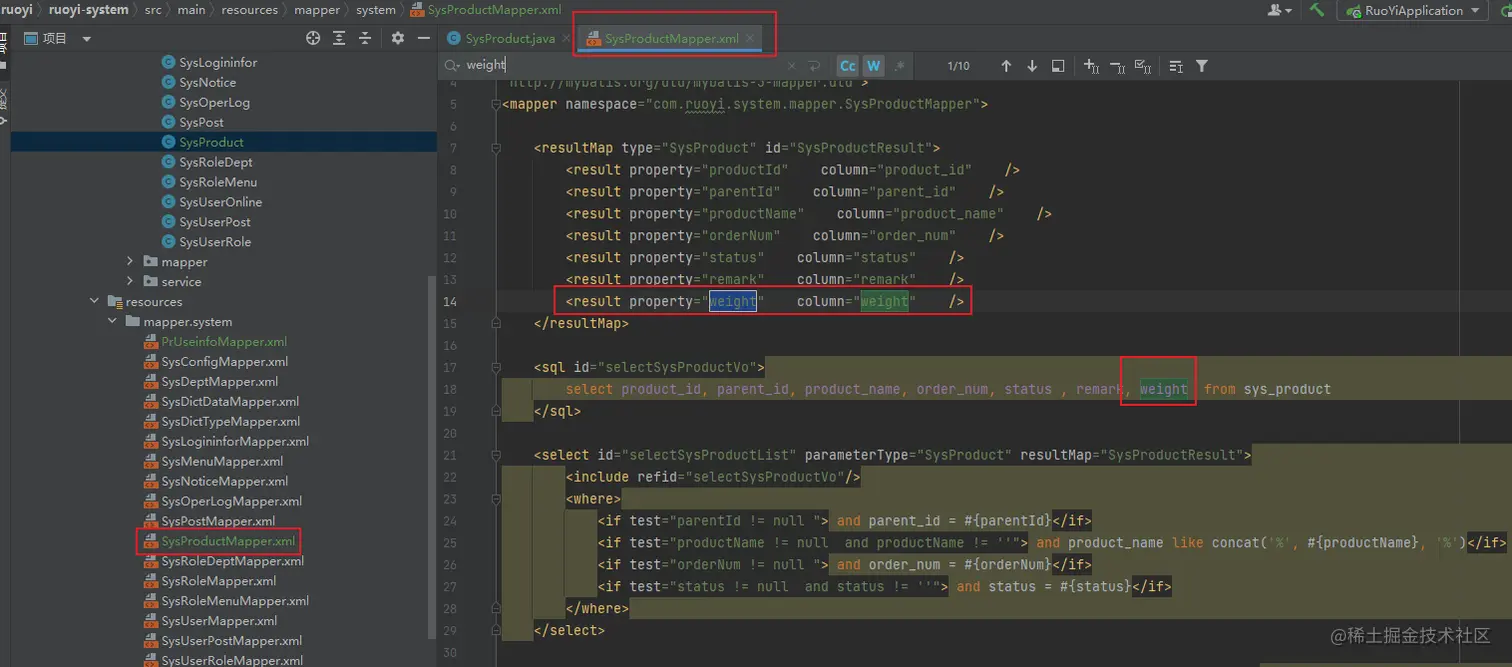Click the locate/select opened file target icon
Viewport: 1512px width, 667px height.
[x=313, y=38]
